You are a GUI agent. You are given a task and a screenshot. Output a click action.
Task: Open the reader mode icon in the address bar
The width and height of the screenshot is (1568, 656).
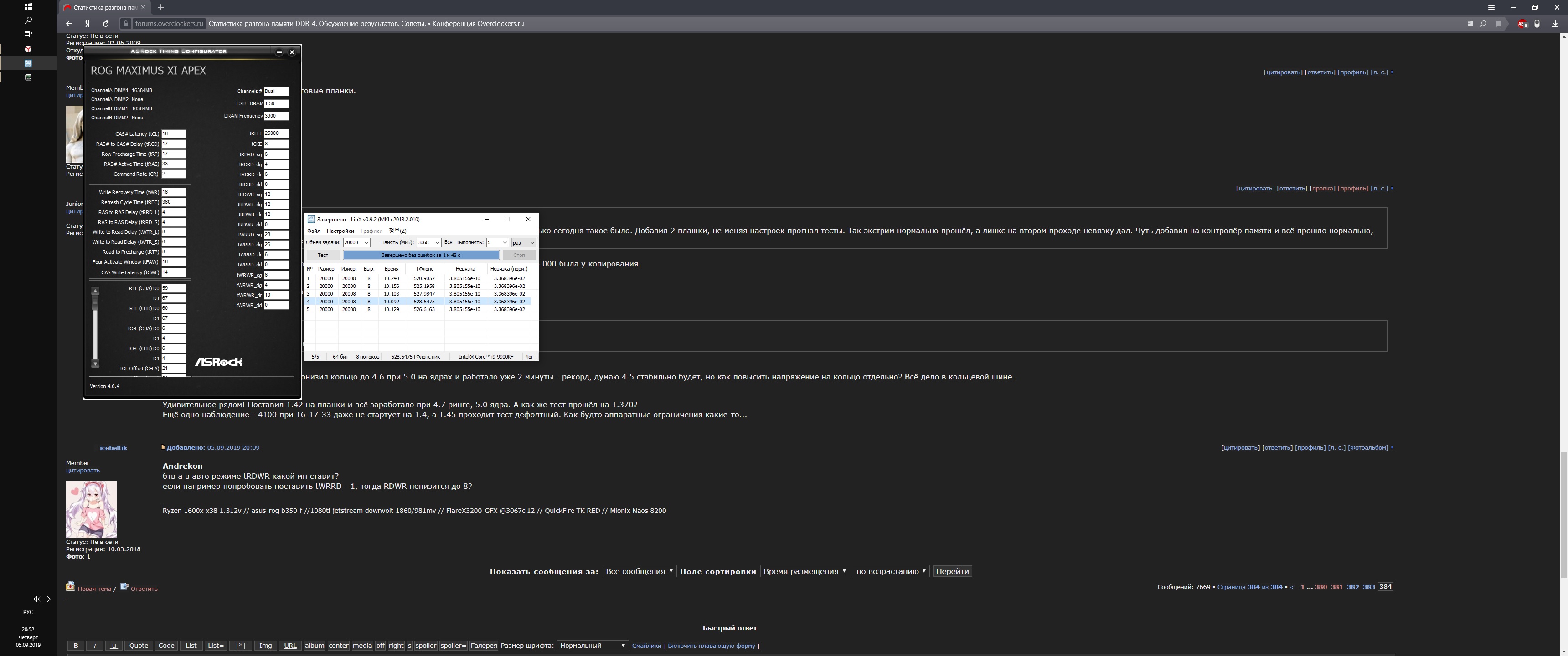[1470, 24]
